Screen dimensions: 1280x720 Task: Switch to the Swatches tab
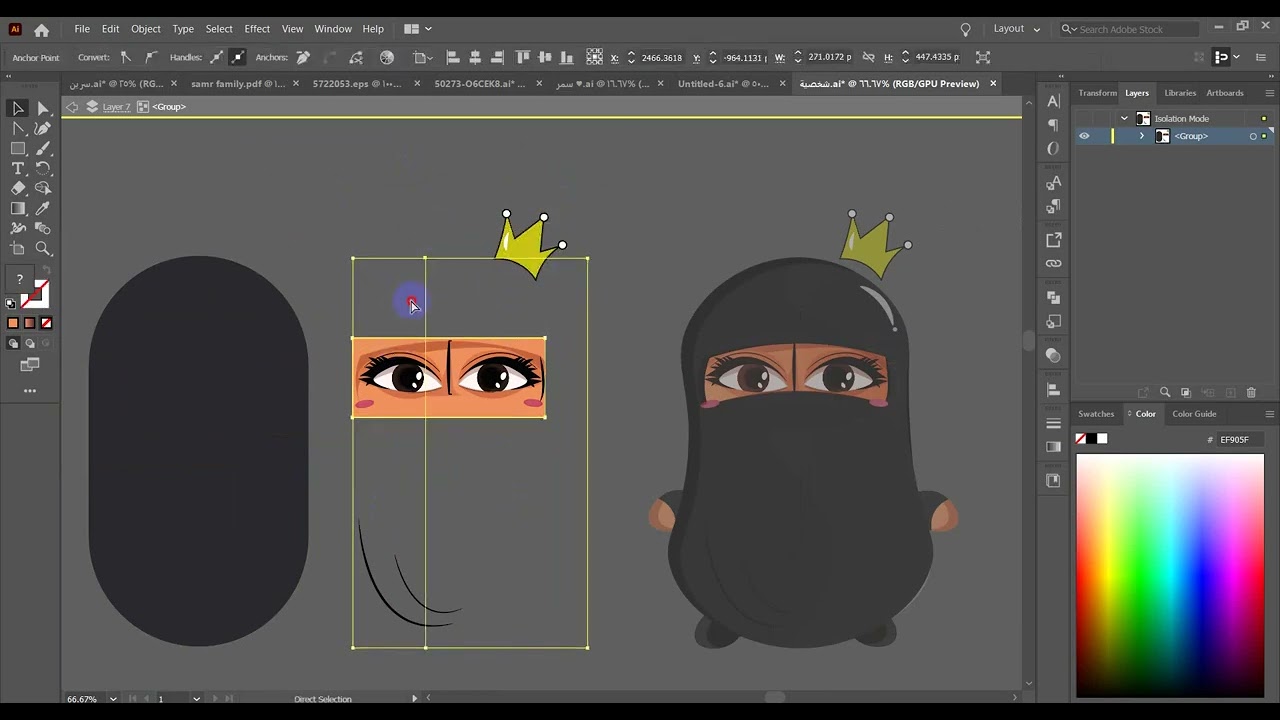(1096, 414)
